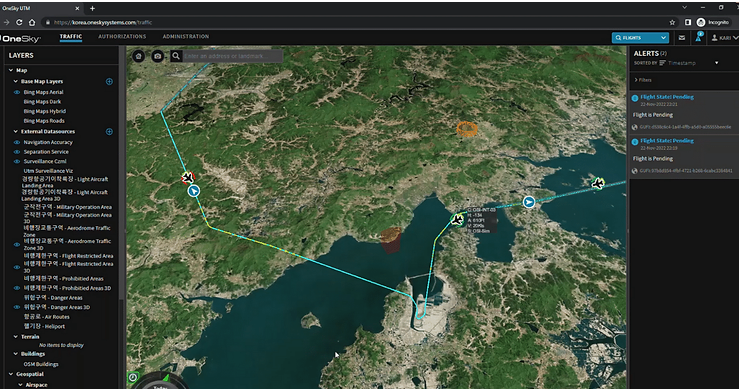
Task: Click the address or landmark search field
Action: pyautogui.click(x=233, y=56)
